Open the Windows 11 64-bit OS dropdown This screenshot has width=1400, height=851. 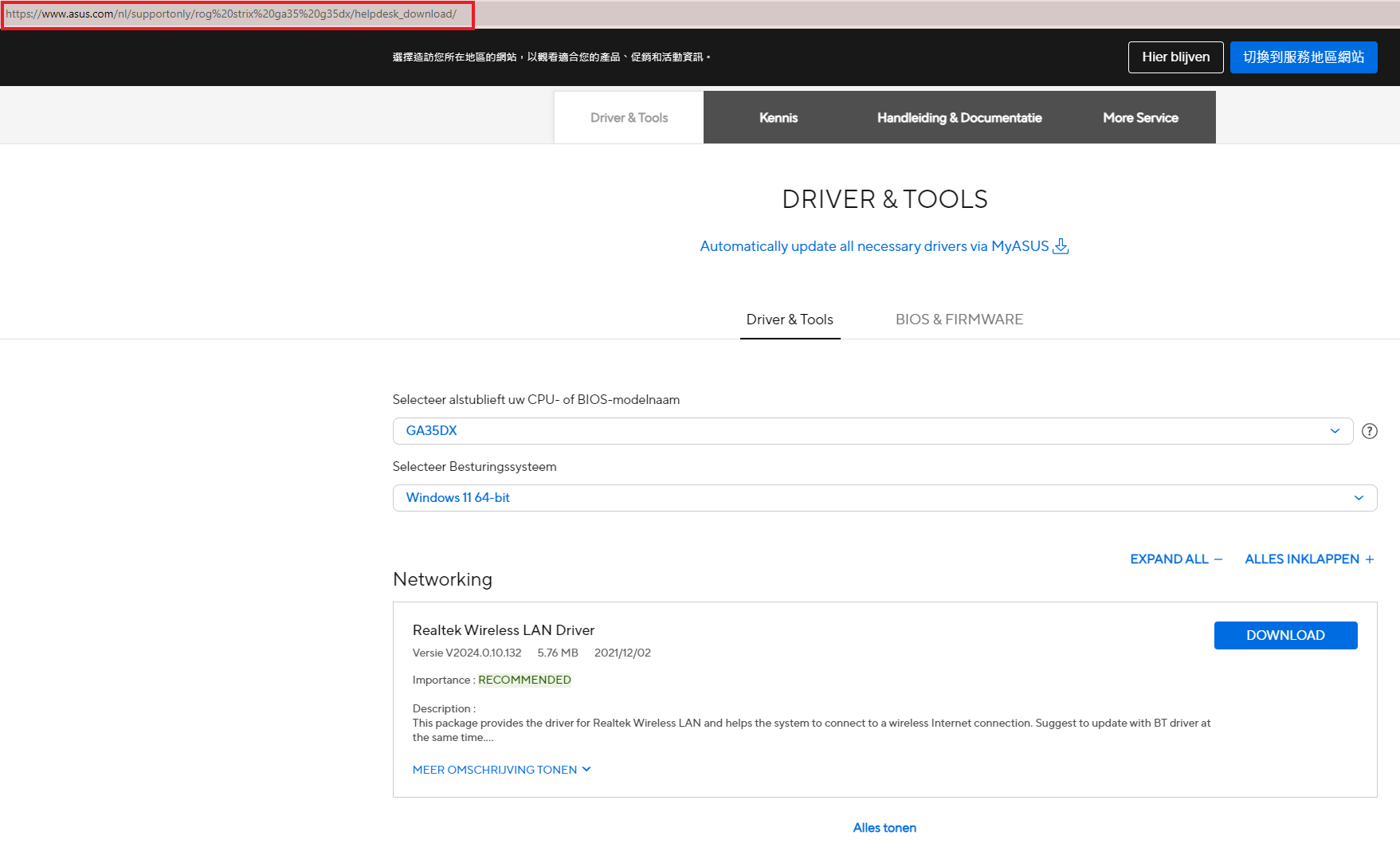[884, 498]
